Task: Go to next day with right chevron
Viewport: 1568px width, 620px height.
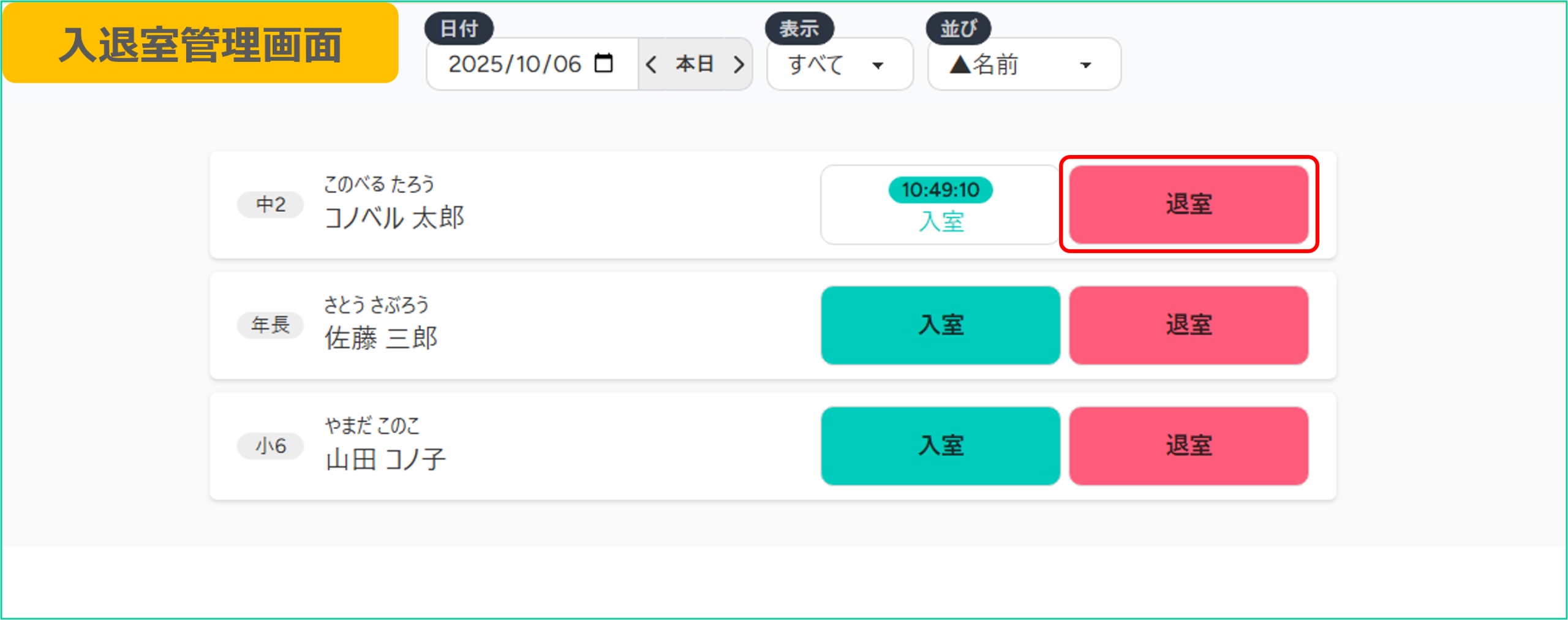Action: point(739,64)
